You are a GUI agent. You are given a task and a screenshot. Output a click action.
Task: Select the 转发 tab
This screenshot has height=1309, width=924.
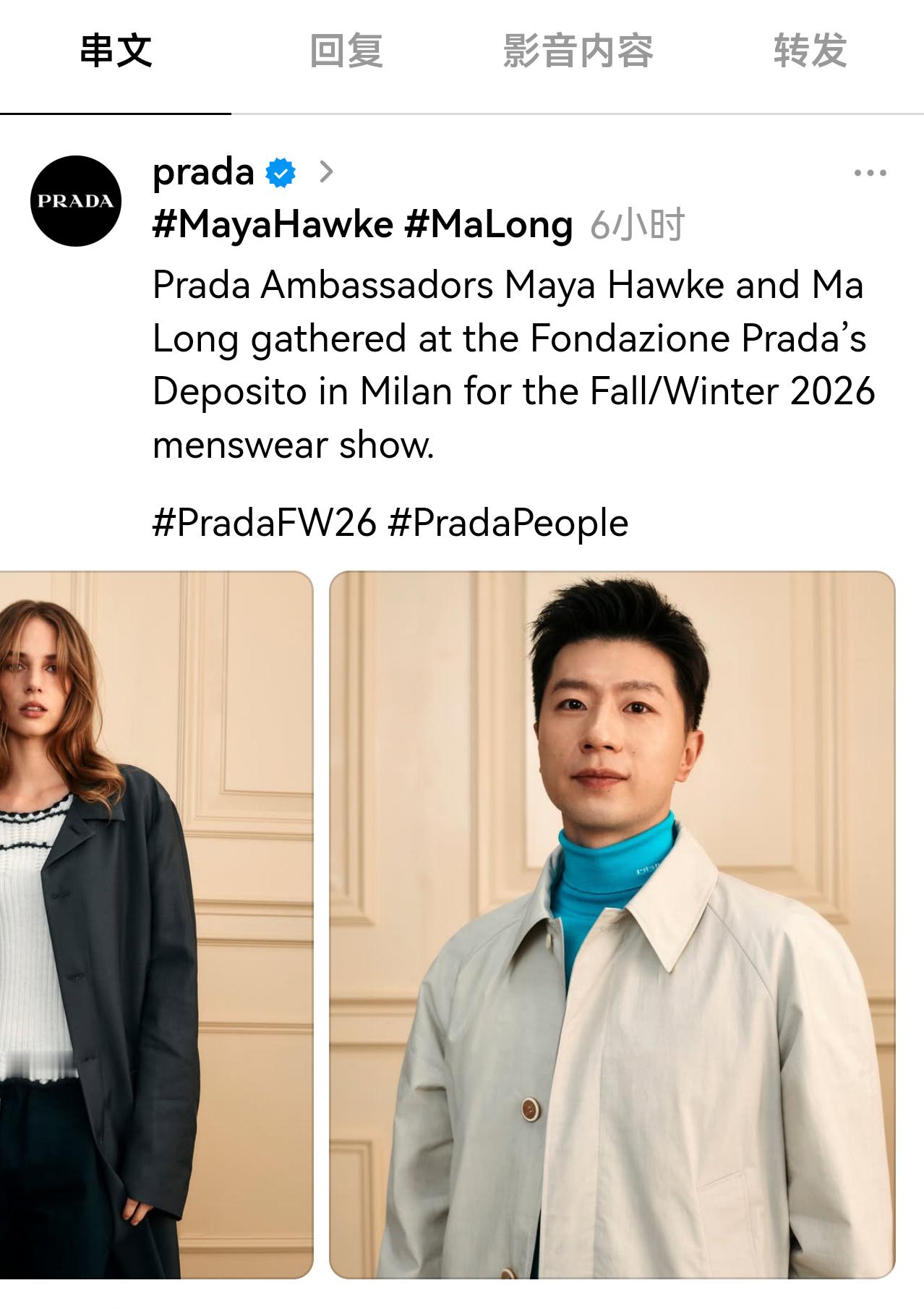pyautogui.click(x=810, y=51)
